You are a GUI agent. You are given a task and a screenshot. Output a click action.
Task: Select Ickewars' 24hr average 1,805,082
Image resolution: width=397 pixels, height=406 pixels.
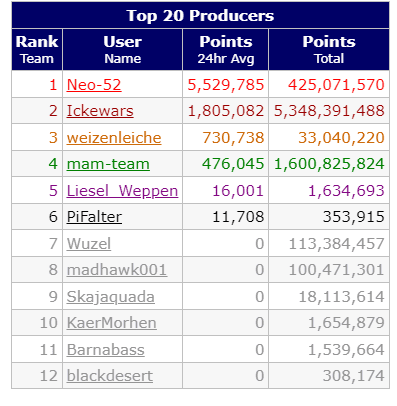click(x=226, y=111)
